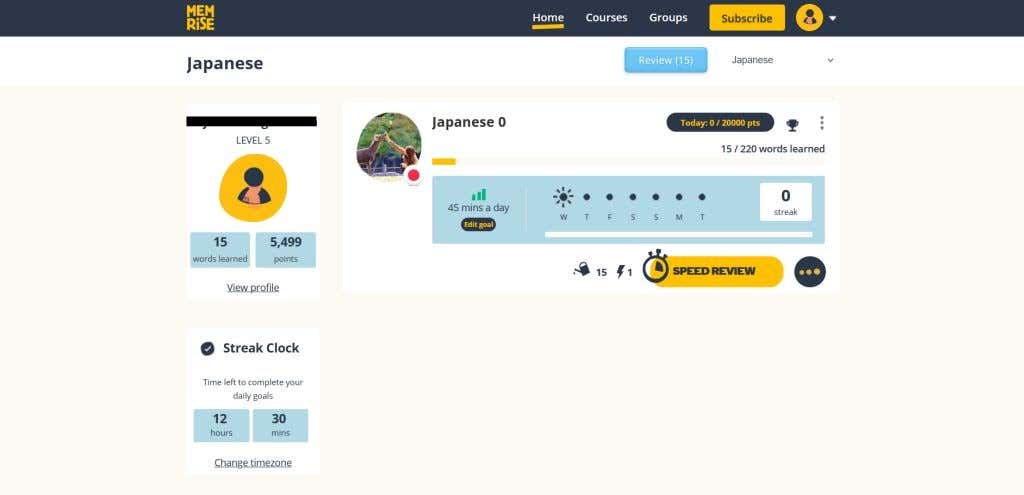
Task: Go to the Courses tab
Action: (606, 18)
